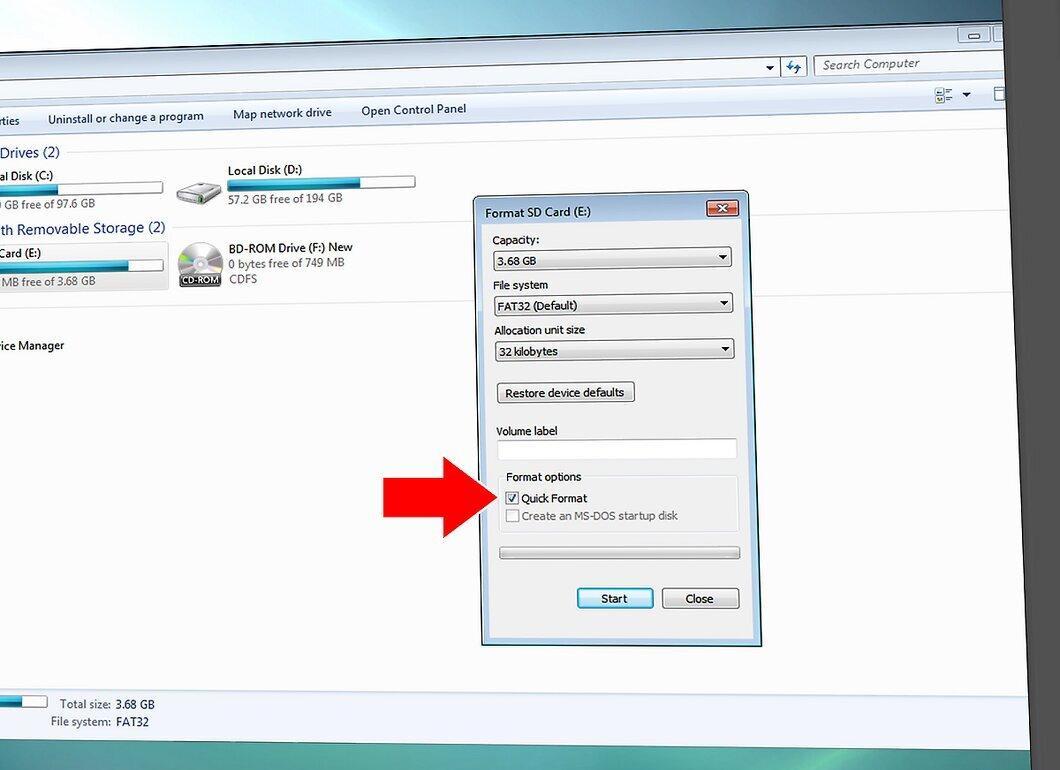Check Create an MS-DOS startup disk
Screen dimensions: 1060x770
tap(512, 516)
